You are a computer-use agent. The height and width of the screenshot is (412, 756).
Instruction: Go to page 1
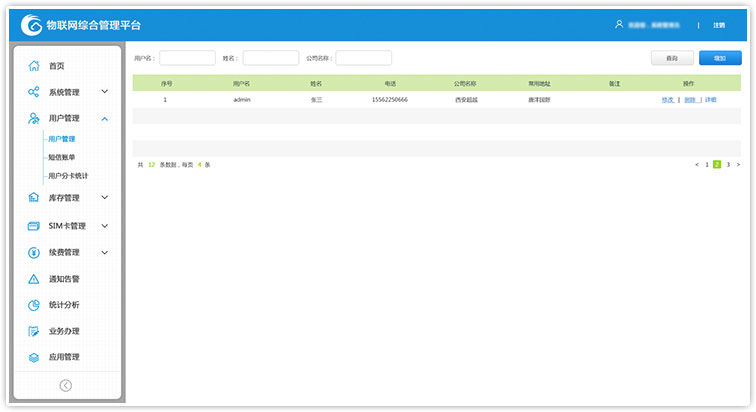[x=707, y=165]
